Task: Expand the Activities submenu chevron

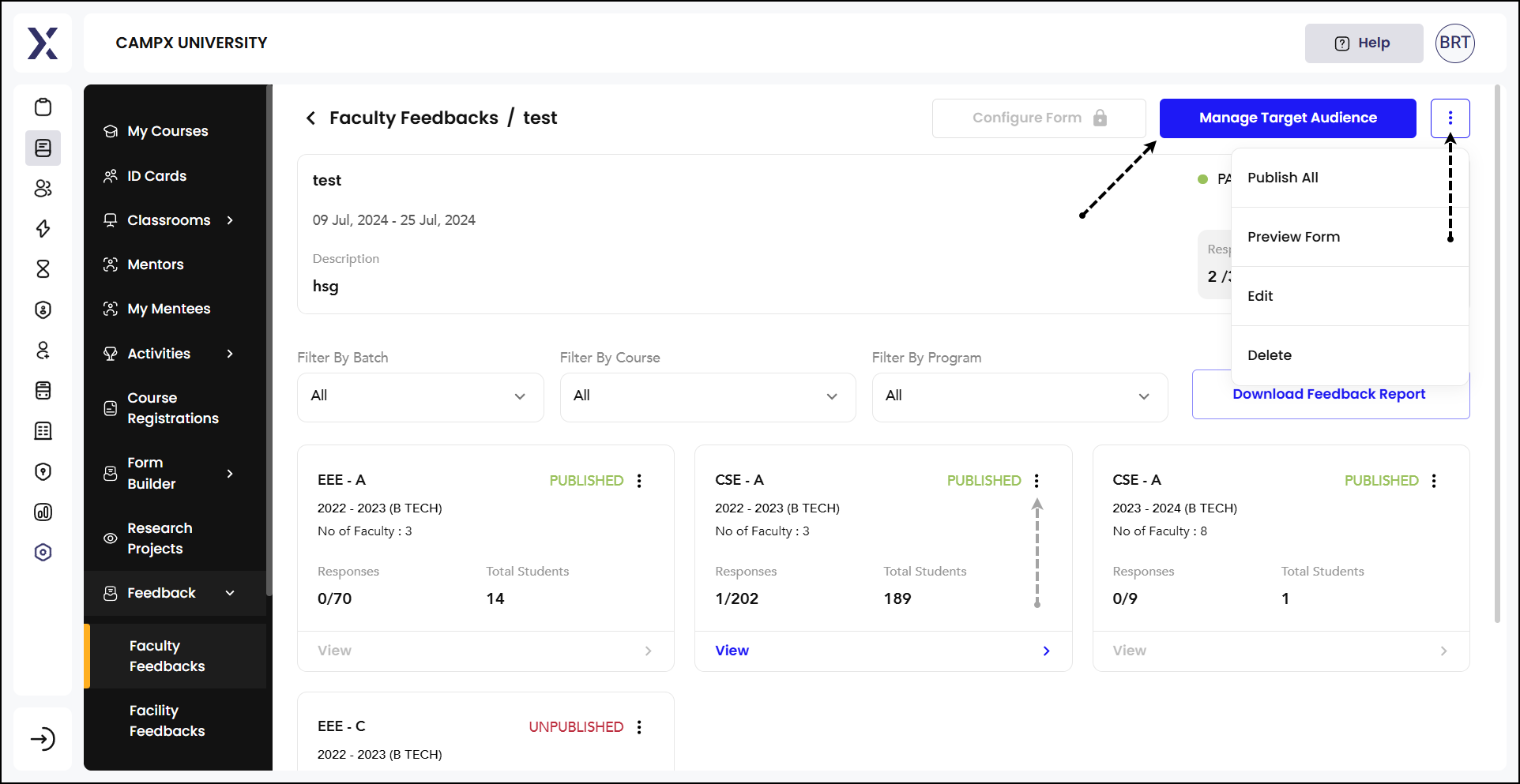Action: pyautogui.click(x=230, y=354)
